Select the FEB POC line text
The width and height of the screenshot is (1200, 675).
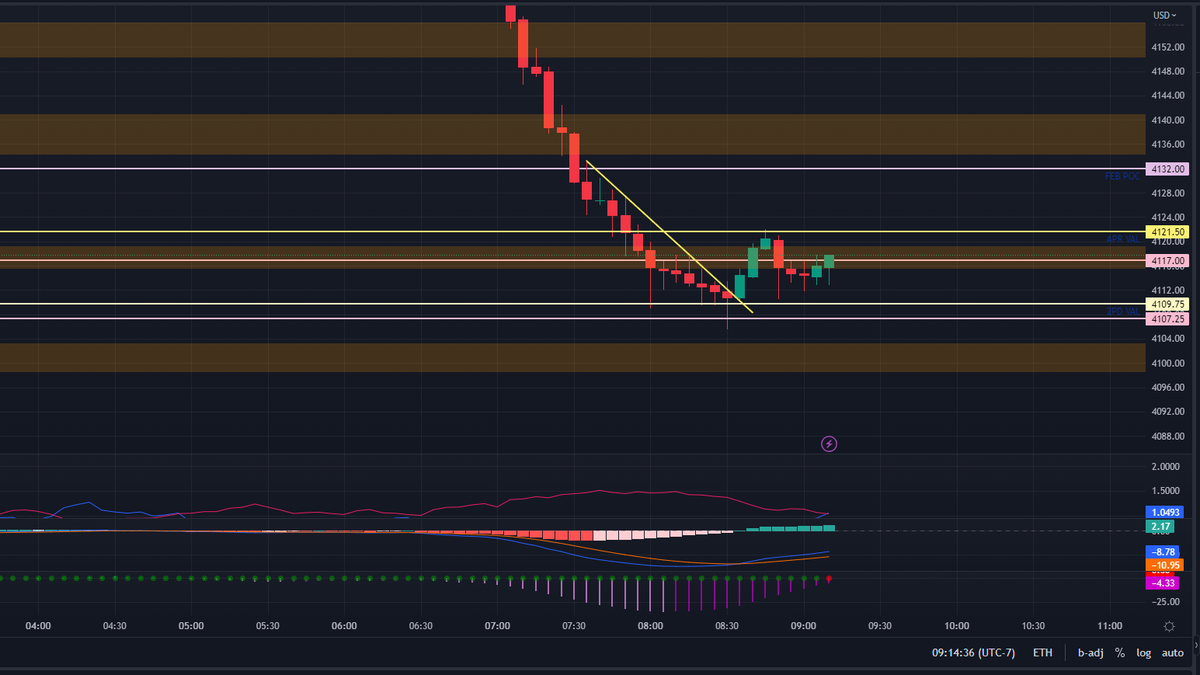pos(1122,175)
